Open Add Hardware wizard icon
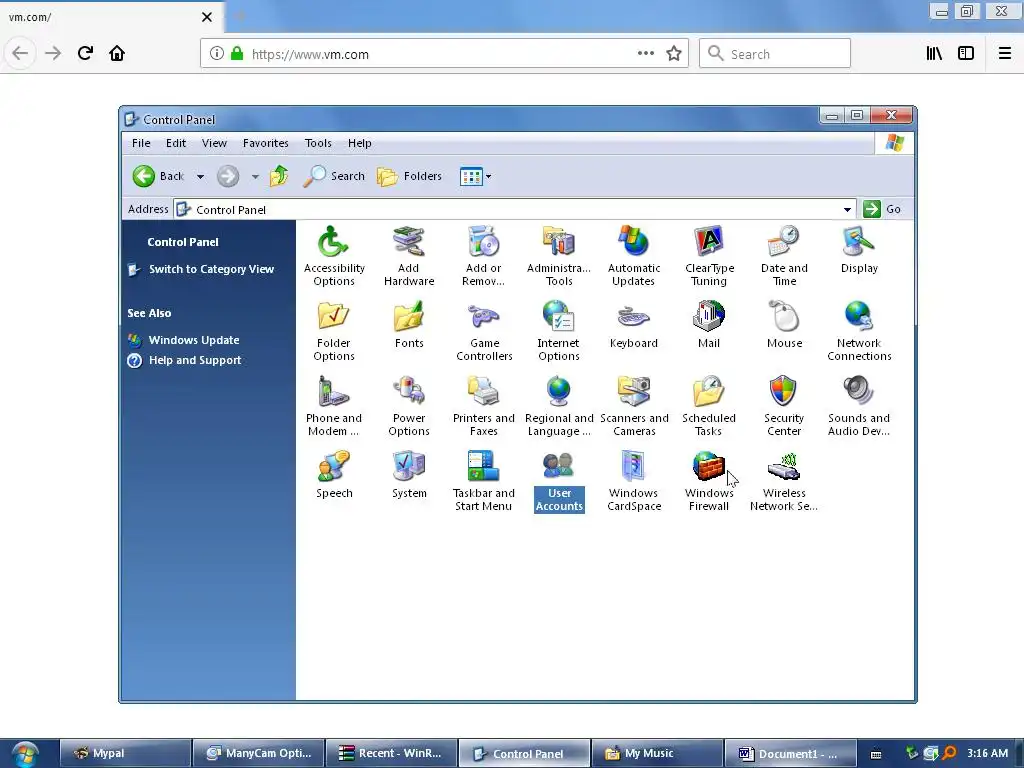The width and height of the screenshot is (1024, 768). 409,256
